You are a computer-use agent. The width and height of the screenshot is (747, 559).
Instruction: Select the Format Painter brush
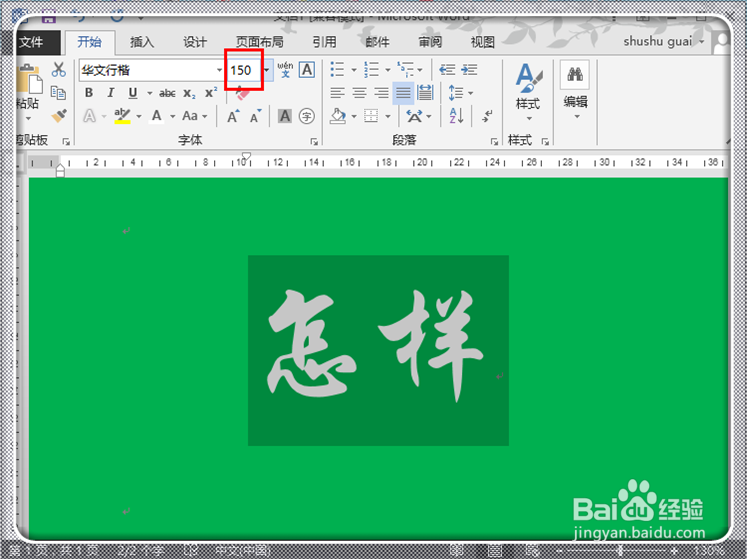coord(59,115)
